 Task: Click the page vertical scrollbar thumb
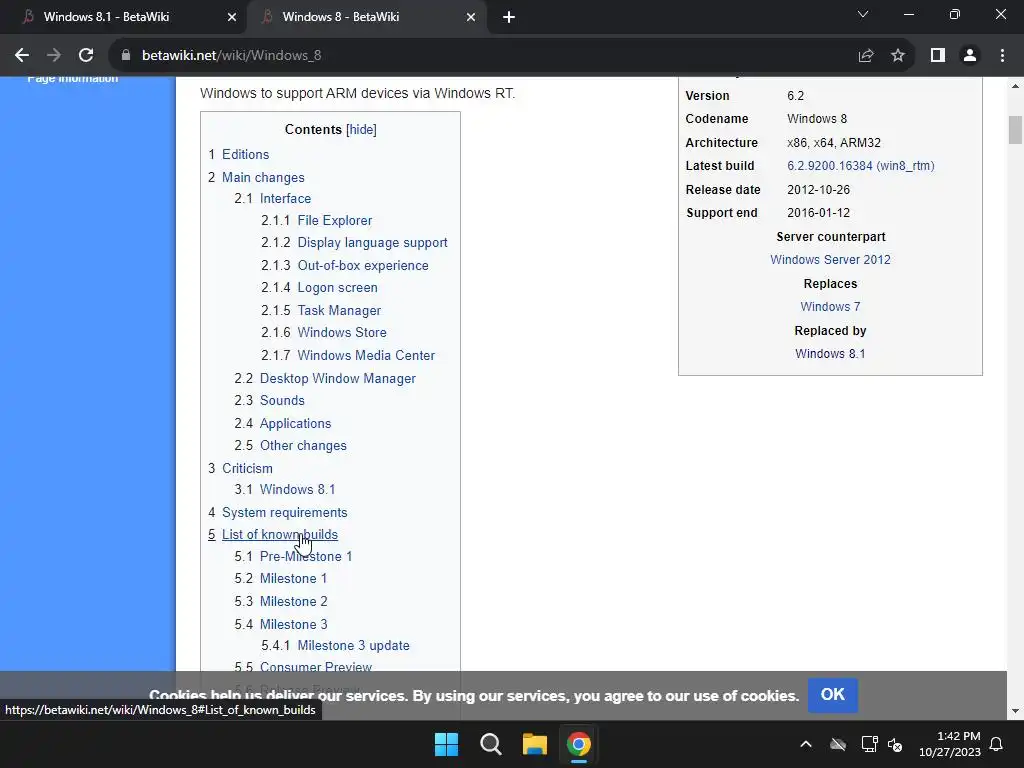pos(1015,129)
